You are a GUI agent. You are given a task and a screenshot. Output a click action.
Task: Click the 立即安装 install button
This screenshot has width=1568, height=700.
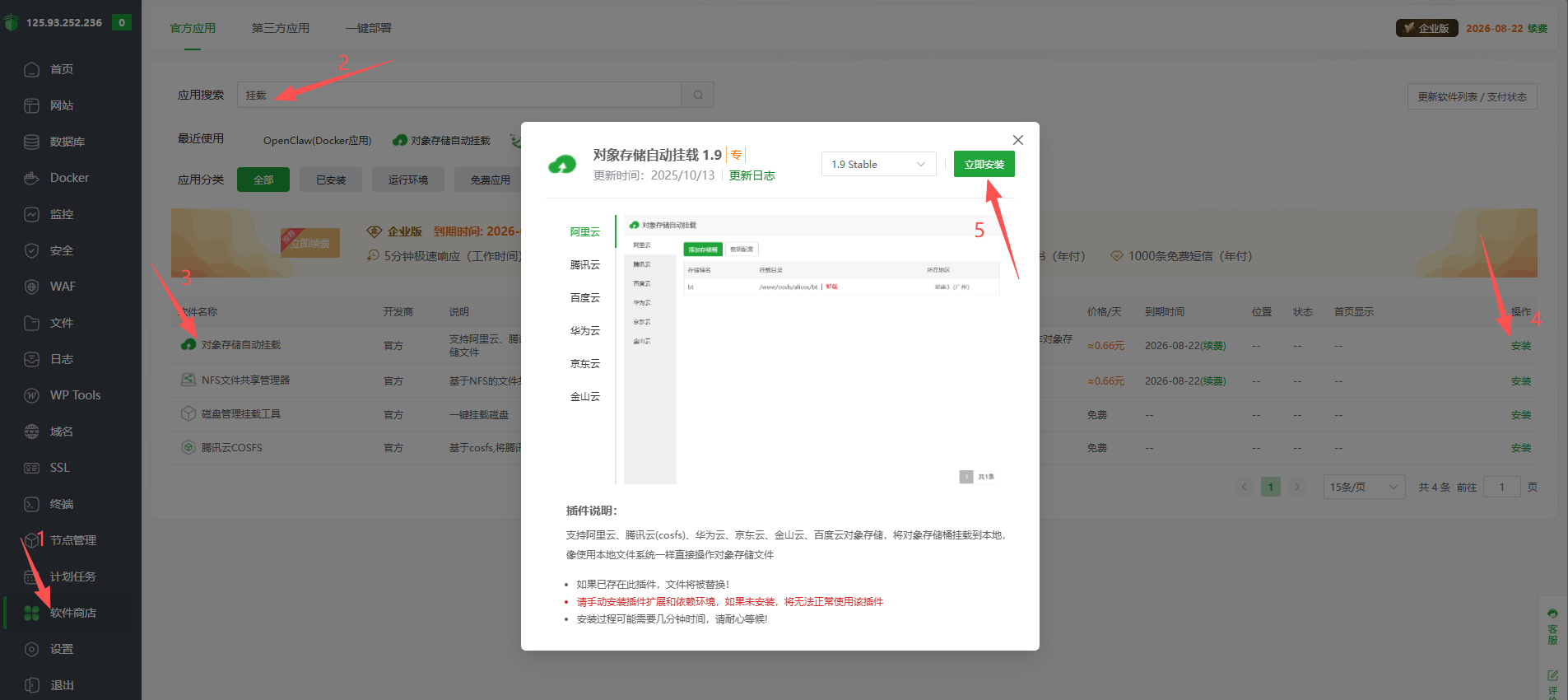(984, 164)
